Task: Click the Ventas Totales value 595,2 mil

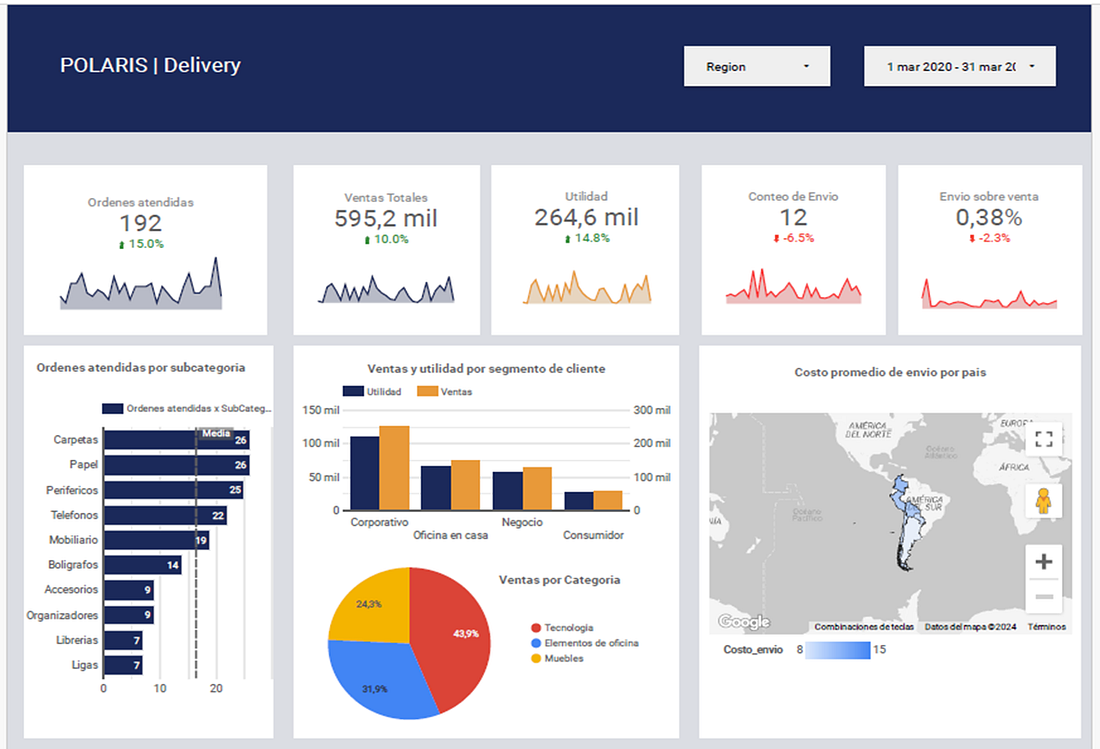Action: pyautogui.click(x=386, y=218)
